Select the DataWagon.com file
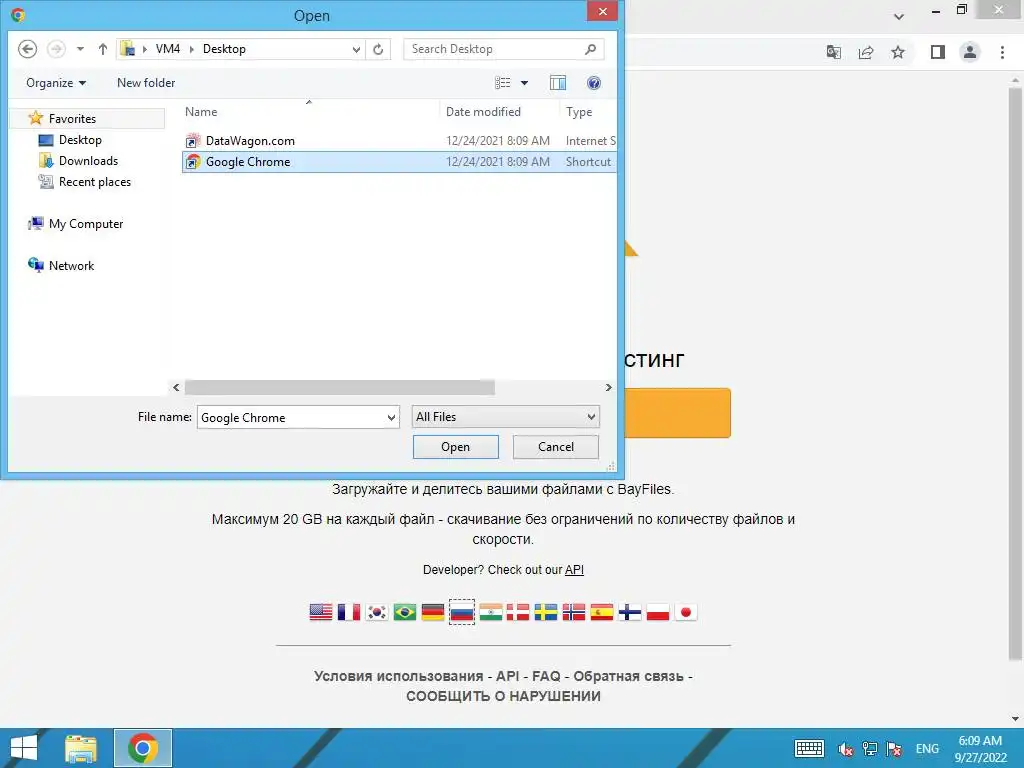This screenshot has height=768, width=1024. pos(399,141)
